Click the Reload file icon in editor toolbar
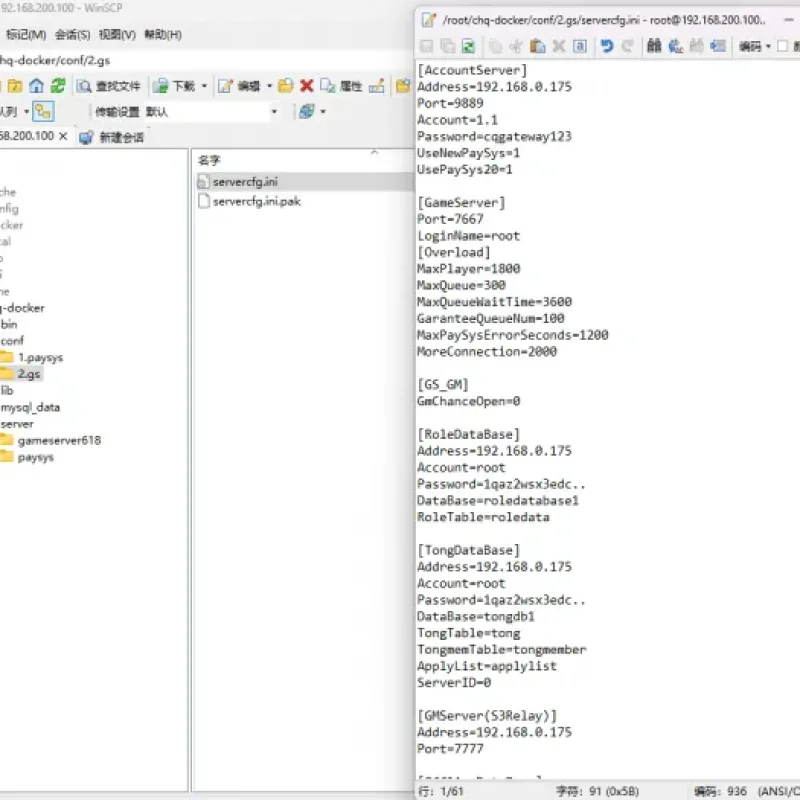Screen dimensions: 800x800 point(468,46)
